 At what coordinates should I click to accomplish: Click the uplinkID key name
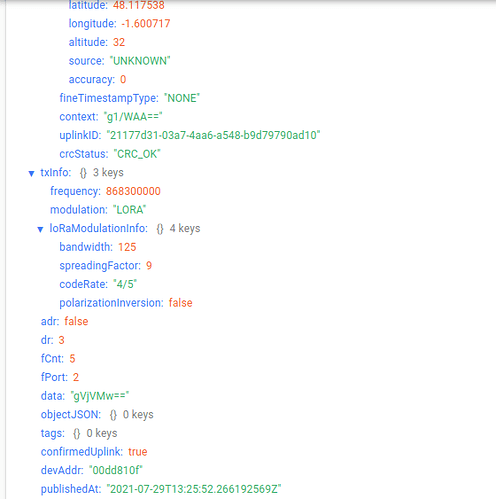tap(80, 135)
